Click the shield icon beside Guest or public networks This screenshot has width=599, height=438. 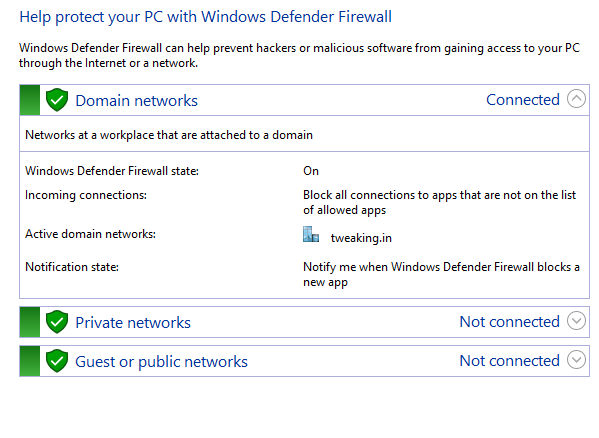57,361
